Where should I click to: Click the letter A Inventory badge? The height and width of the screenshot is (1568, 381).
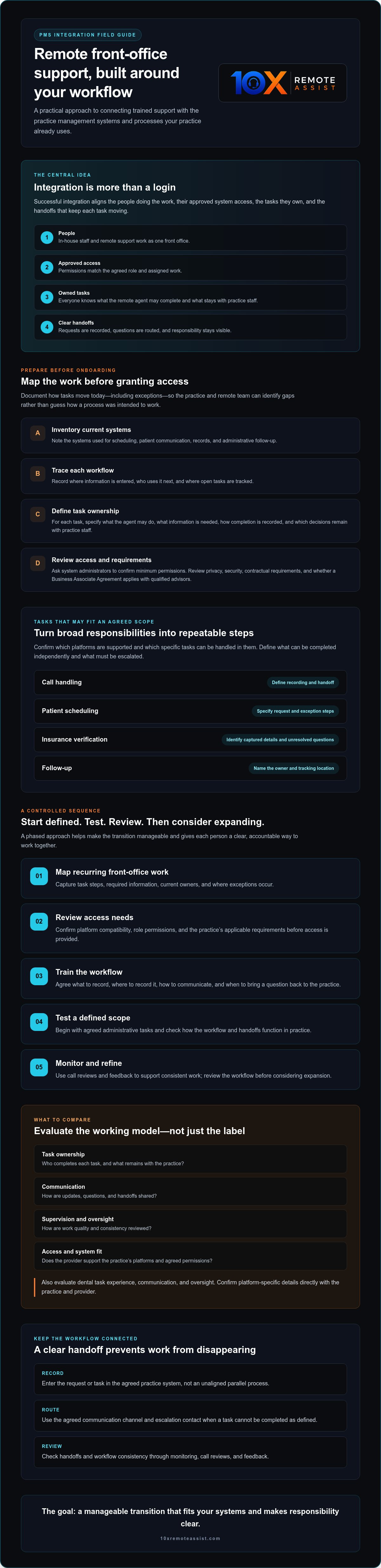pyautogui.click(x=38, y=433)
